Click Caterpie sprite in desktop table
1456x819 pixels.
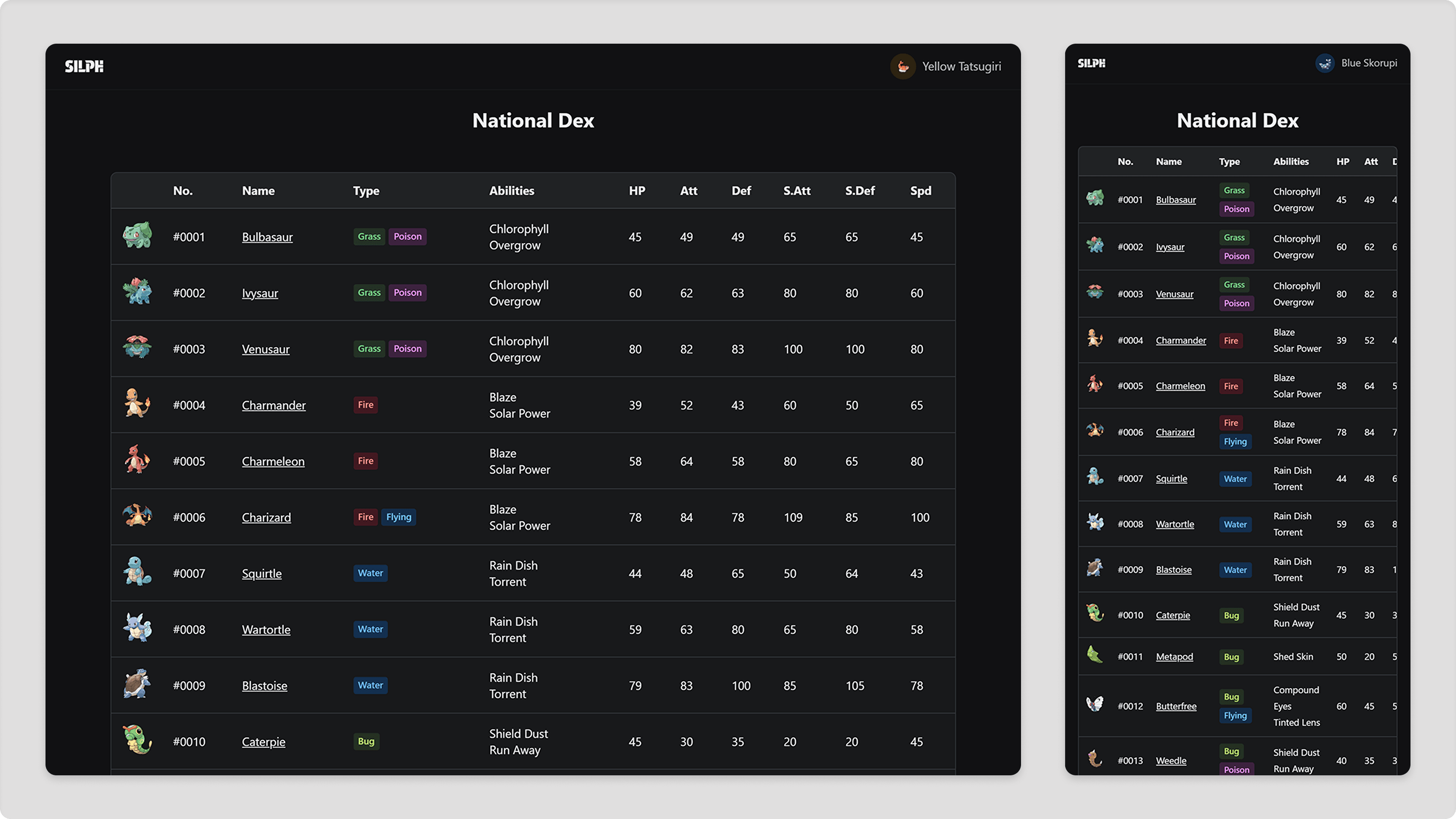[137, 740]
